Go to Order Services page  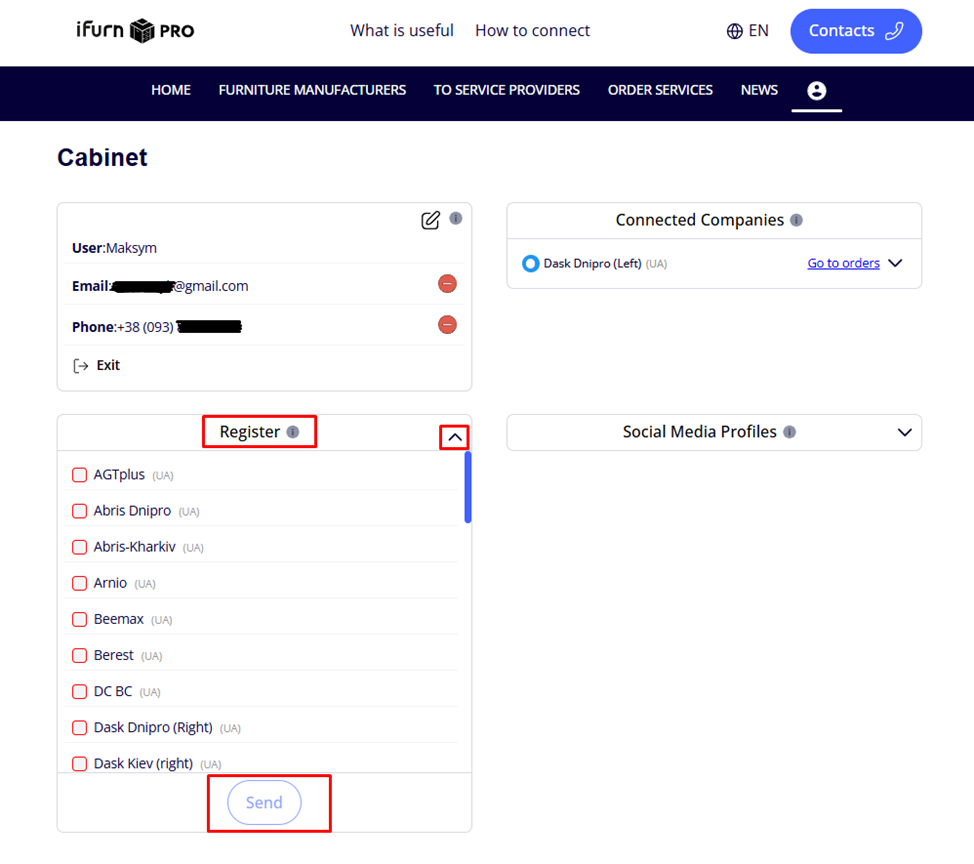pos(660,90)
